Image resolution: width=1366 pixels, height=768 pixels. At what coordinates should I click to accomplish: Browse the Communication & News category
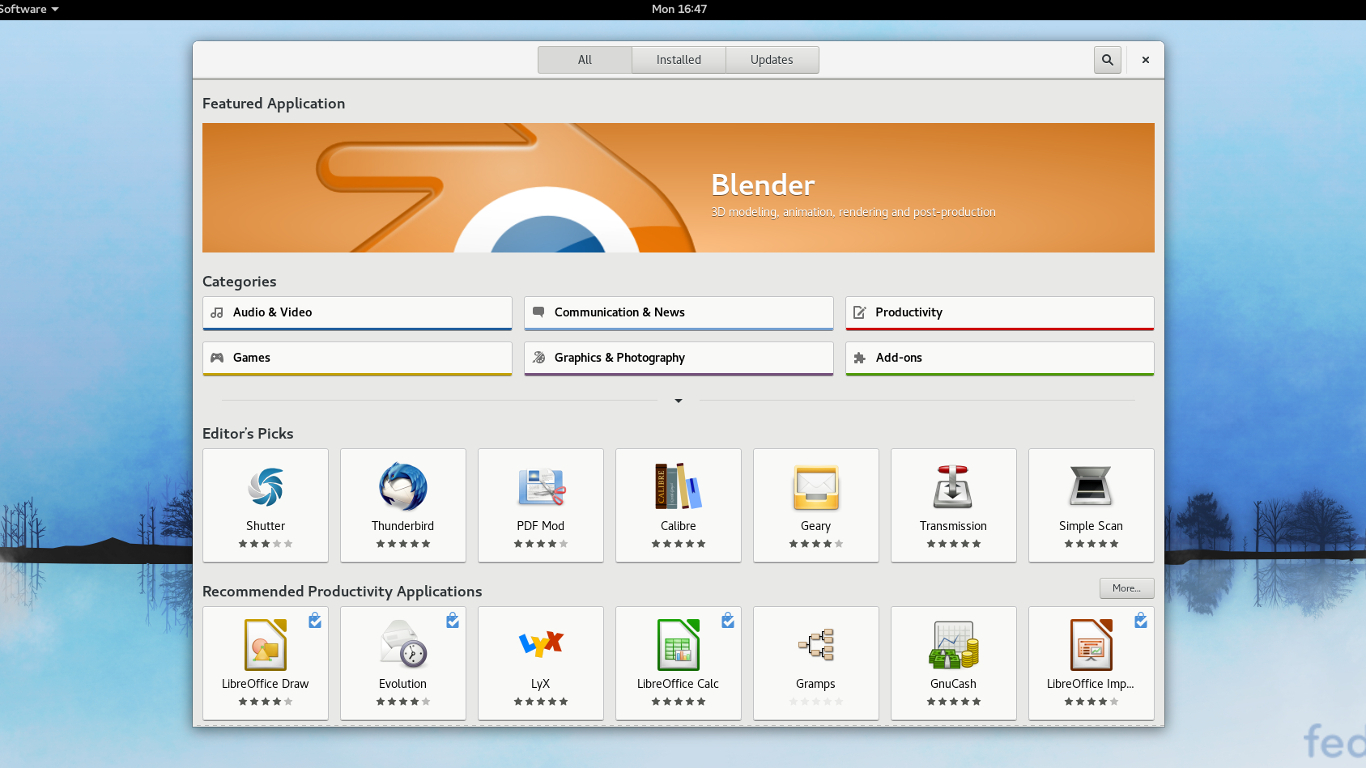(x=679, y=313)
